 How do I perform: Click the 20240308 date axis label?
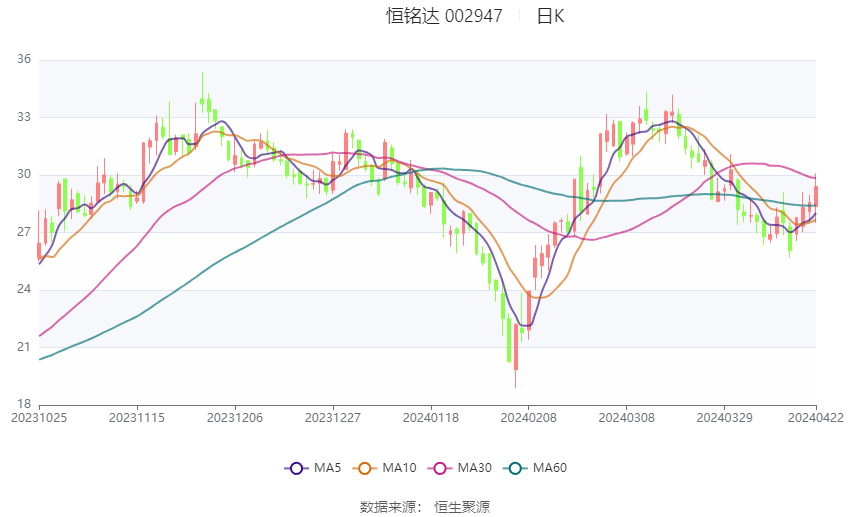pyautogui.click(x=626, y=418)
